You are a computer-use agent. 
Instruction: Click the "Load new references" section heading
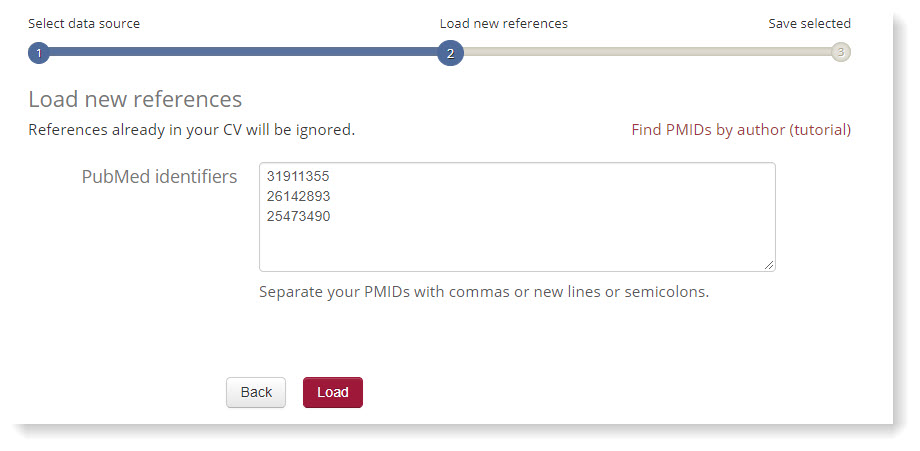[x=135, y=99]
